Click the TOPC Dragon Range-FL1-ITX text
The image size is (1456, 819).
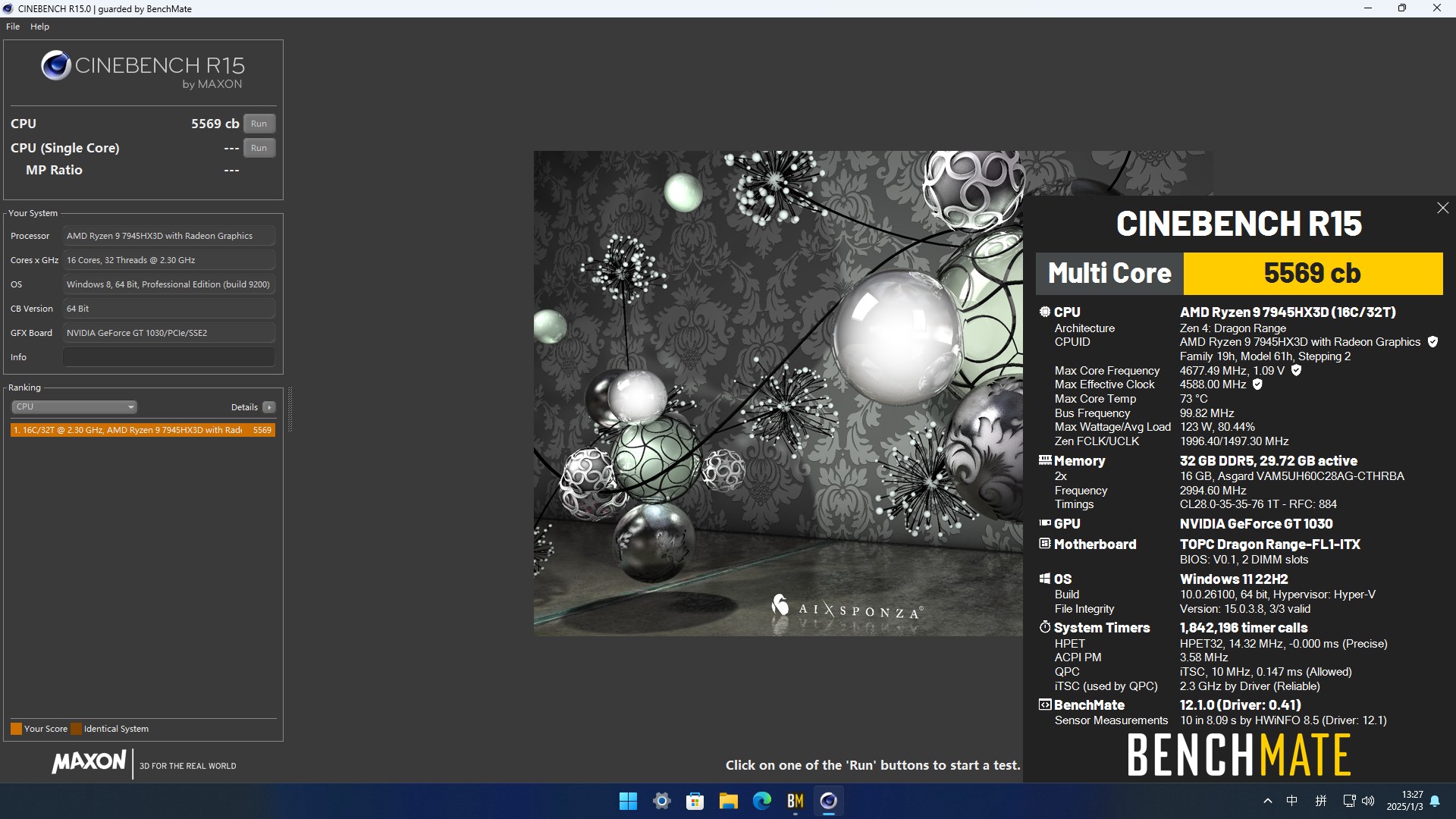[1270, 544]
